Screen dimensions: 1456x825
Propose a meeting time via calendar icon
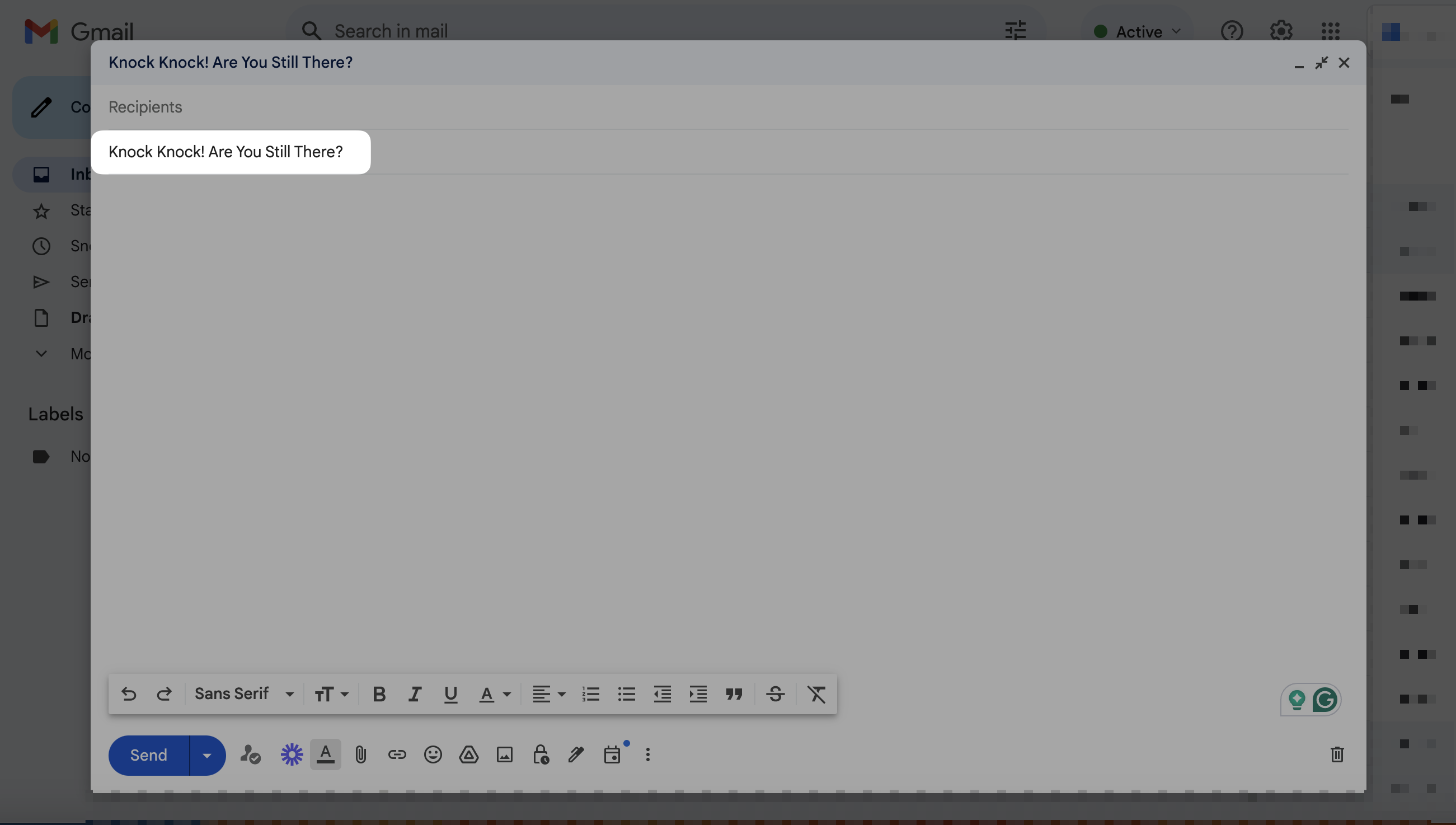[x=613, y=754]
